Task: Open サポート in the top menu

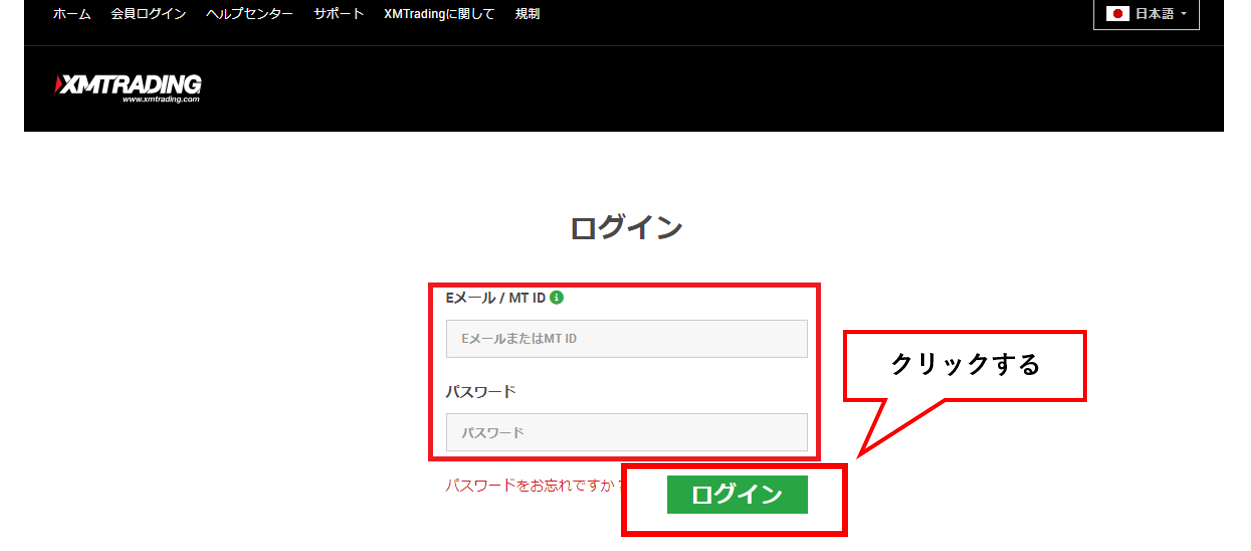Action: pos(339,14)
